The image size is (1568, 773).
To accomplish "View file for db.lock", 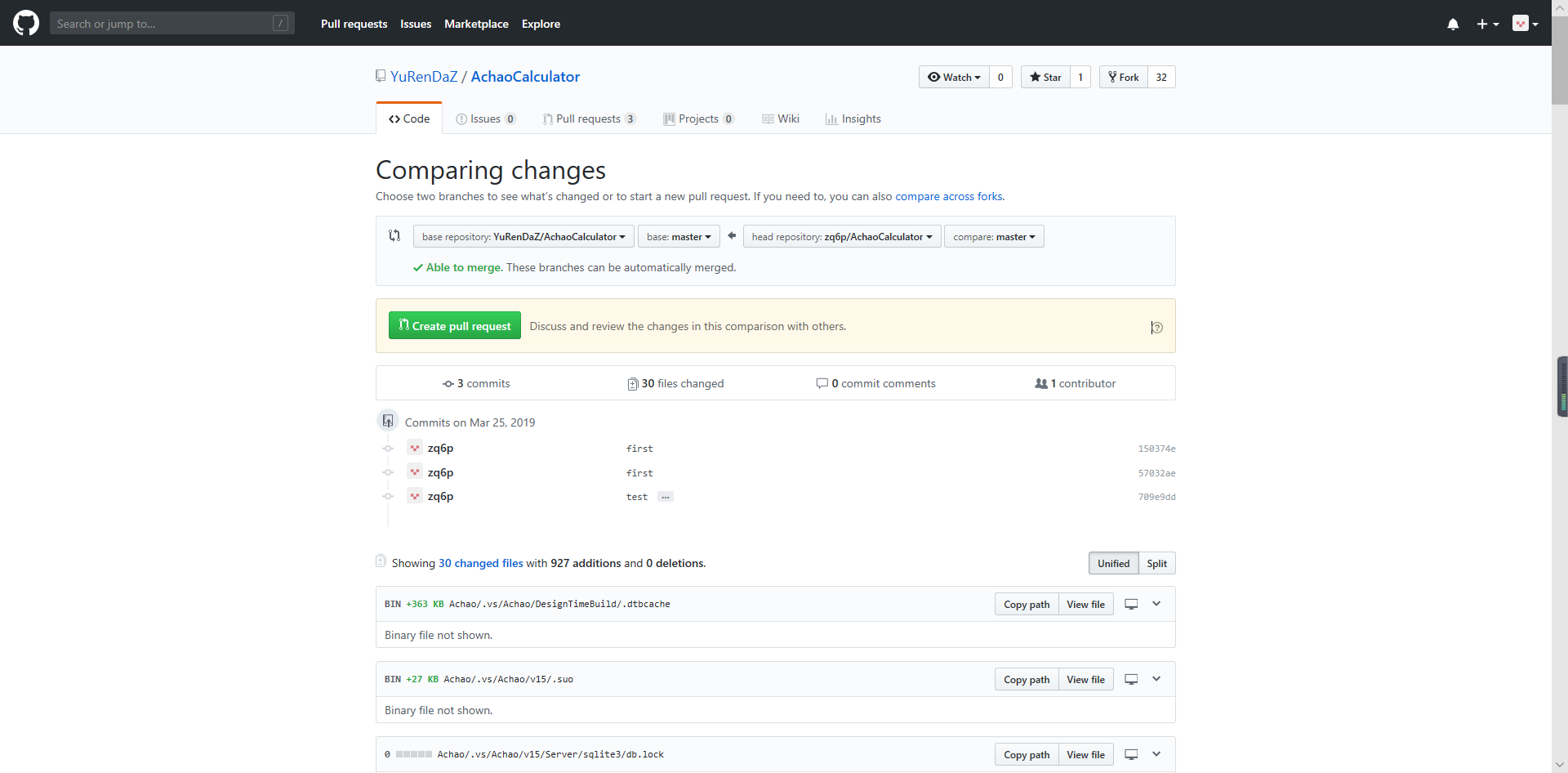I will pos(1085,754).
